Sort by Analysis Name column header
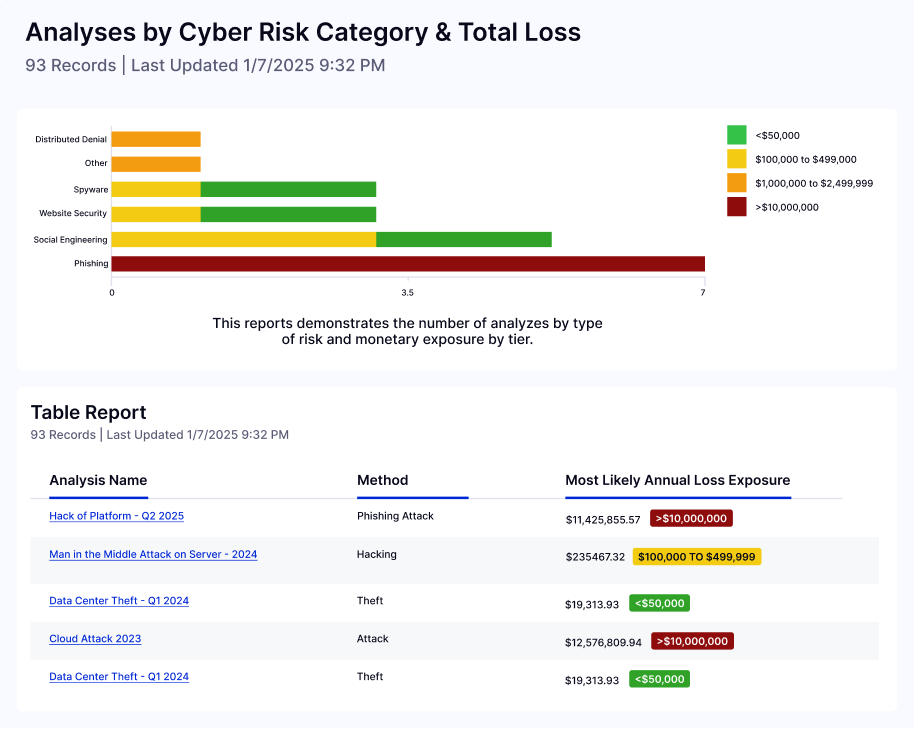The image size is (914, 729). coord(98,480)
